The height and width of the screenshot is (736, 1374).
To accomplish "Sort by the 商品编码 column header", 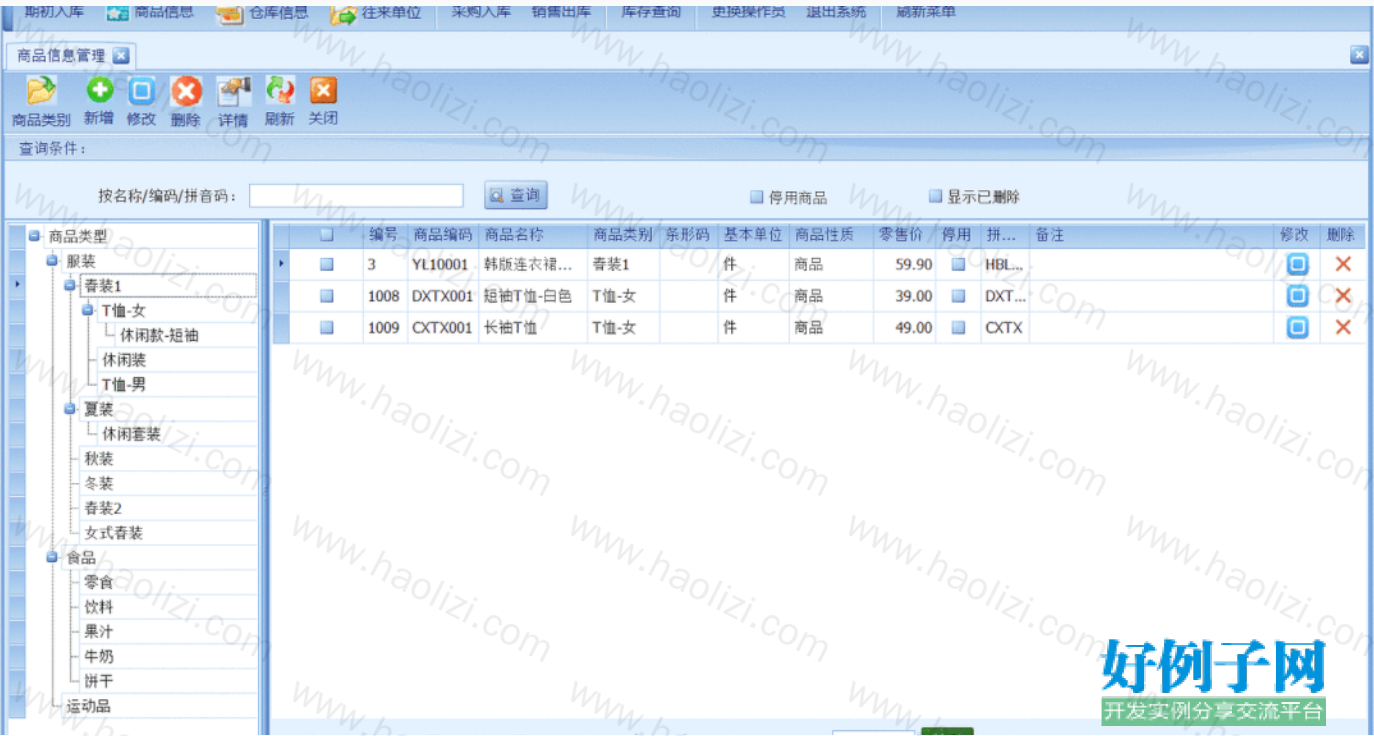I will click(442, 235).
